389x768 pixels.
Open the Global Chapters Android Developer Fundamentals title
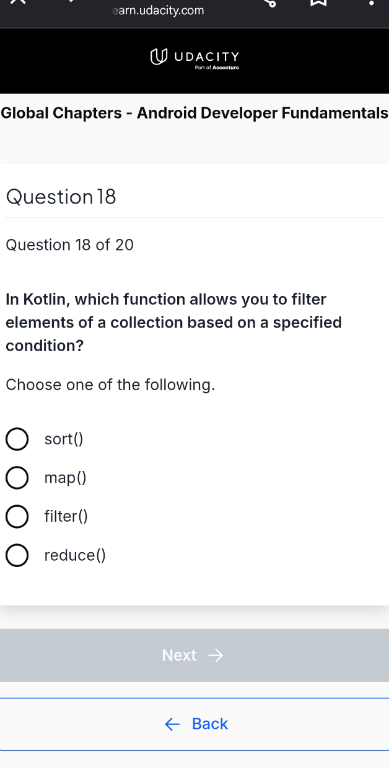point(194,113)
